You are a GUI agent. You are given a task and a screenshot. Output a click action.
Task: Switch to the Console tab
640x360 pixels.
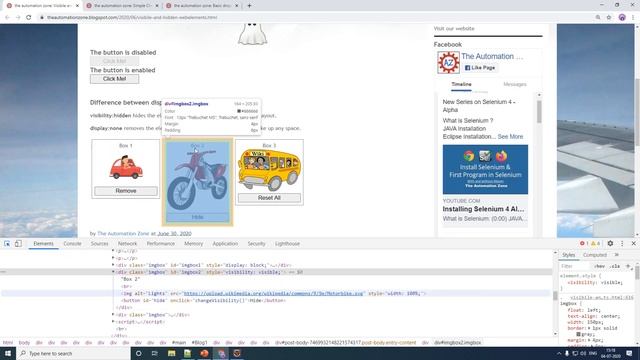[72, 244]
